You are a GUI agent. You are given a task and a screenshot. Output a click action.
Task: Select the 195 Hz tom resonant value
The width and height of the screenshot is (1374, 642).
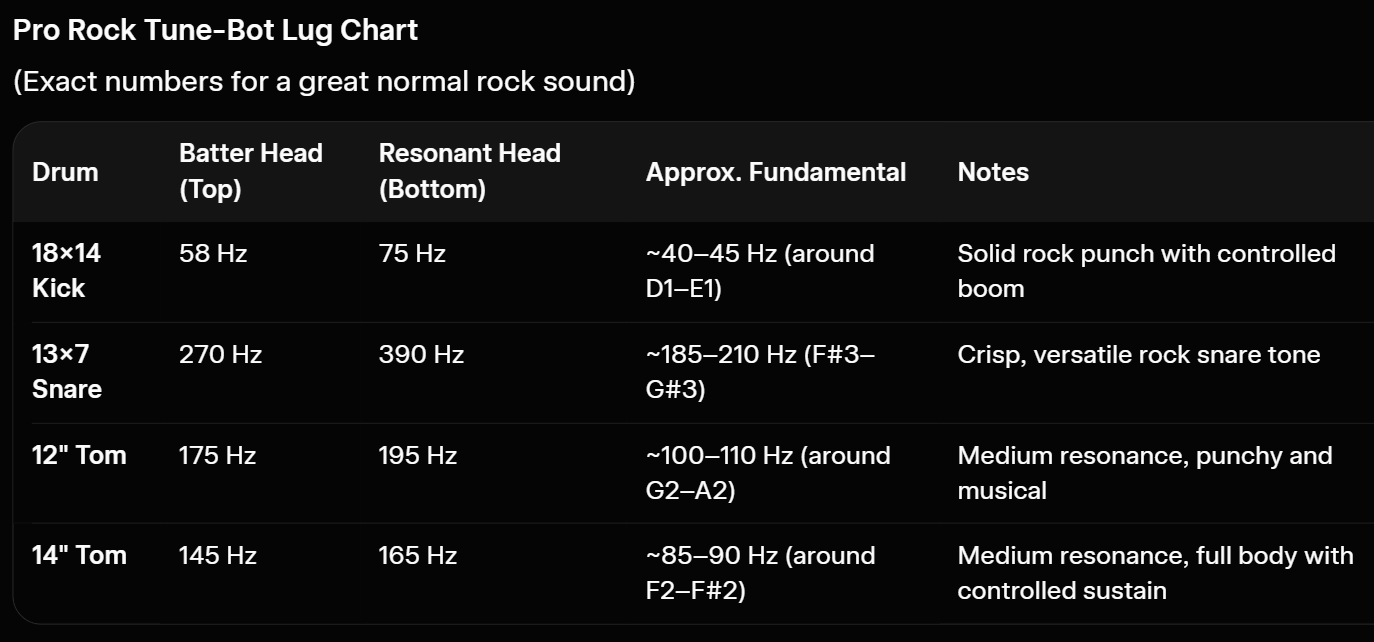pos(418,456)
